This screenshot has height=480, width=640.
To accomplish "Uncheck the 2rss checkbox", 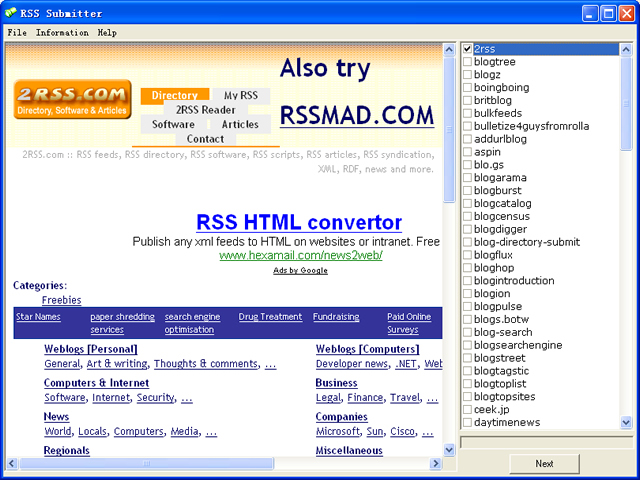I will [467, 49].
